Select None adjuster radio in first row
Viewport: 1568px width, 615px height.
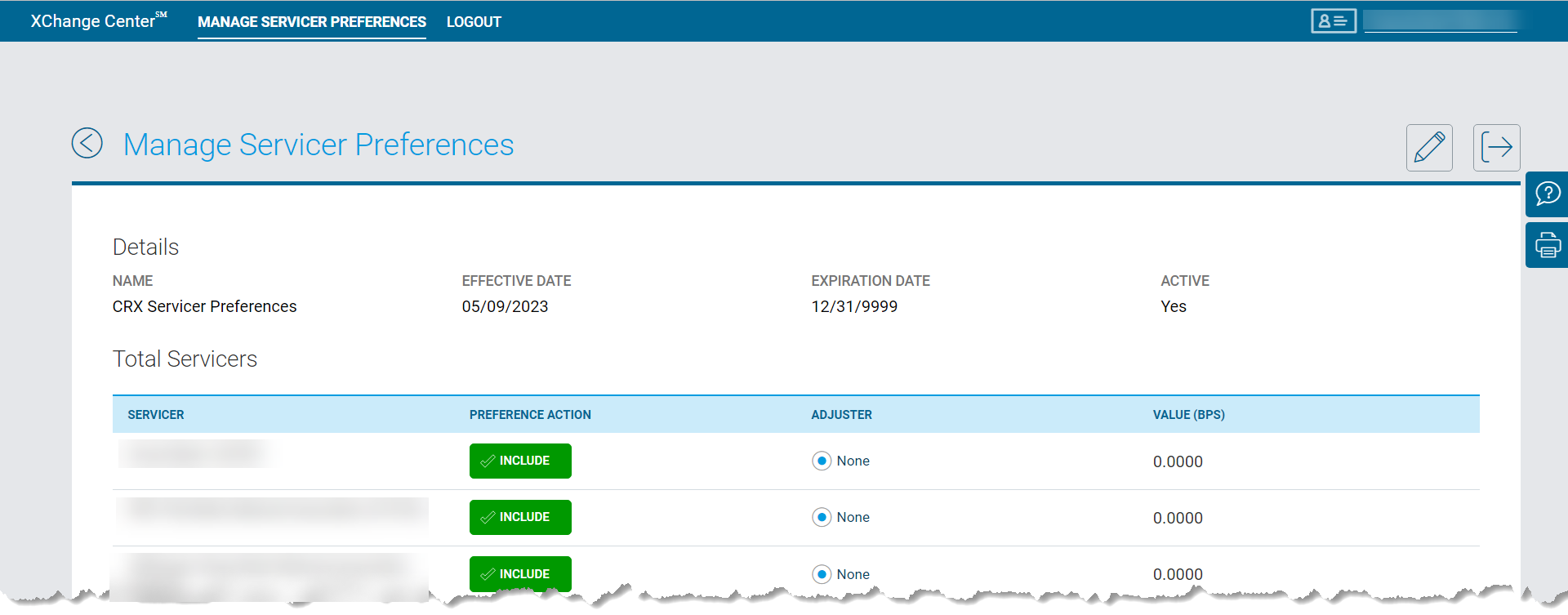[x=822, y=461]
